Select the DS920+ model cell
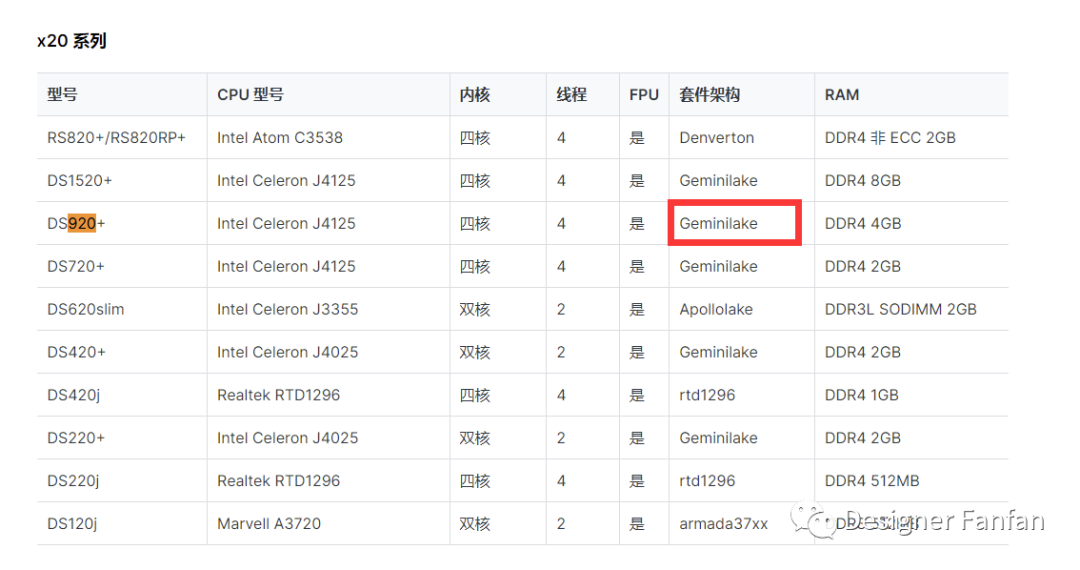Screen dimensions: 1080x570 pyautogui.click(x=76, y=224)
